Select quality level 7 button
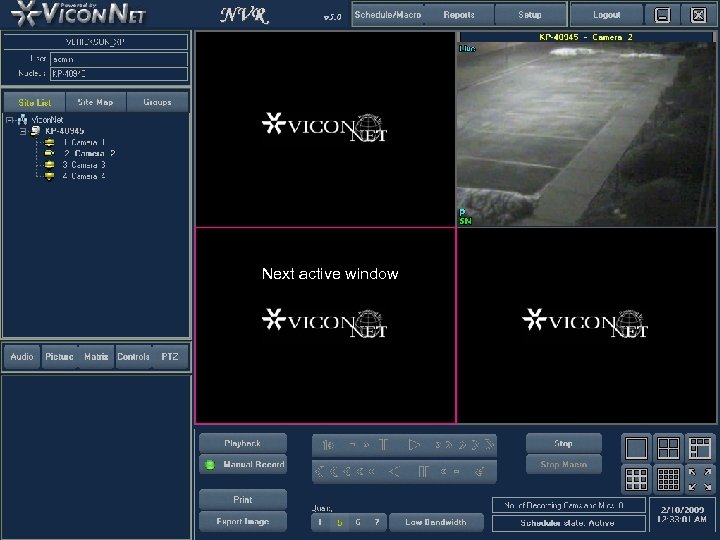The image size is (720, 540). click(377, 522)
